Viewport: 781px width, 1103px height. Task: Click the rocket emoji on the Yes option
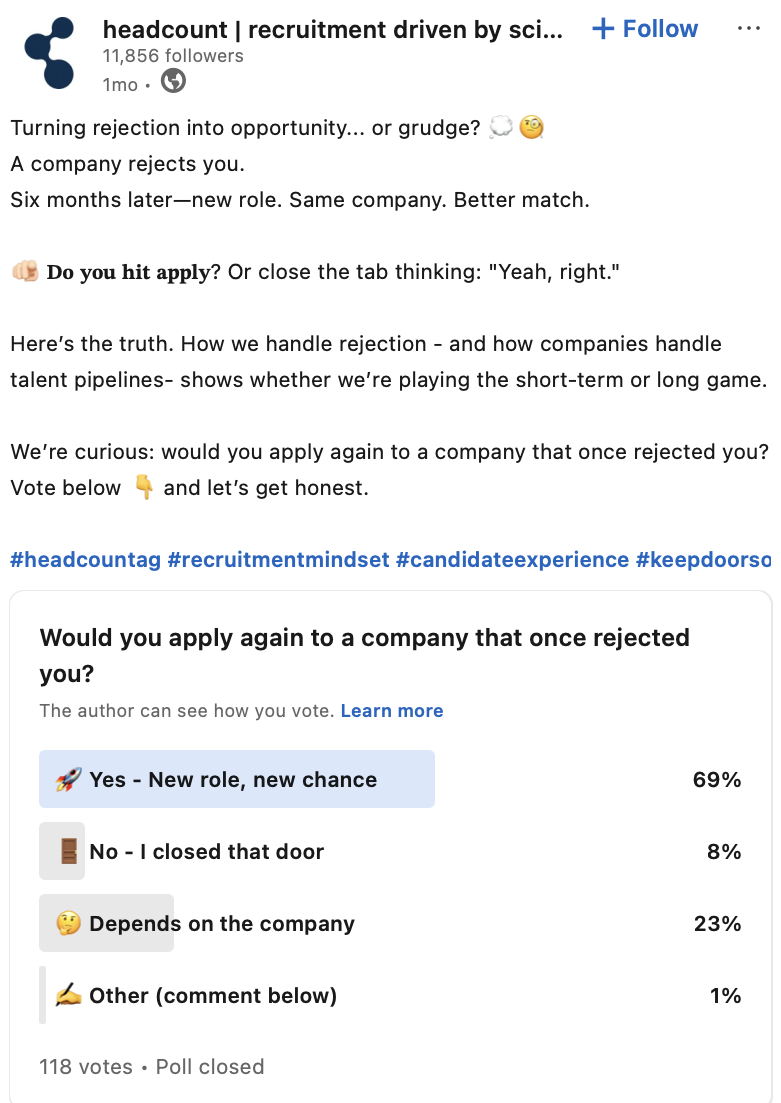[69, 778]
